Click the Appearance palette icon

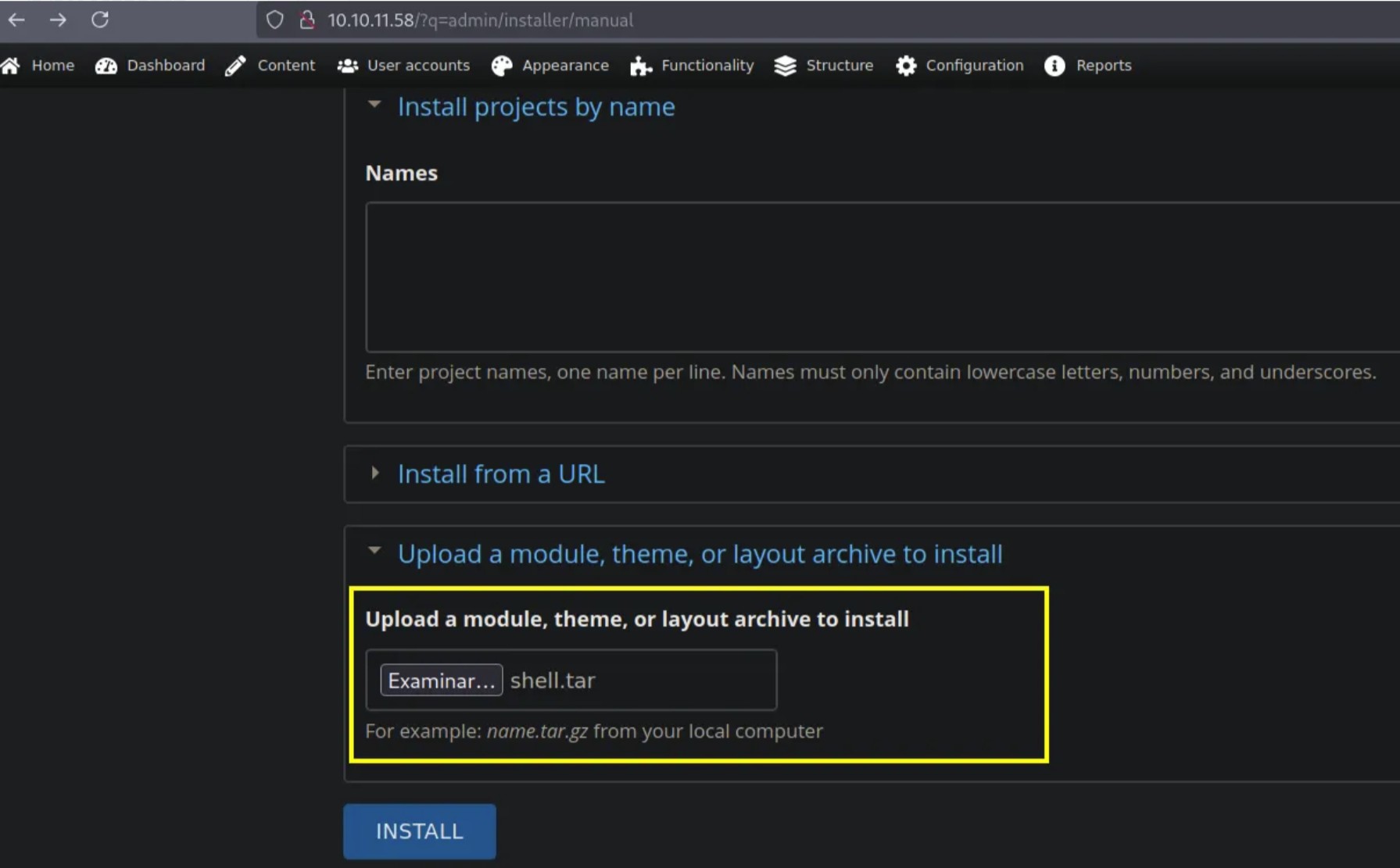(502, 66)
